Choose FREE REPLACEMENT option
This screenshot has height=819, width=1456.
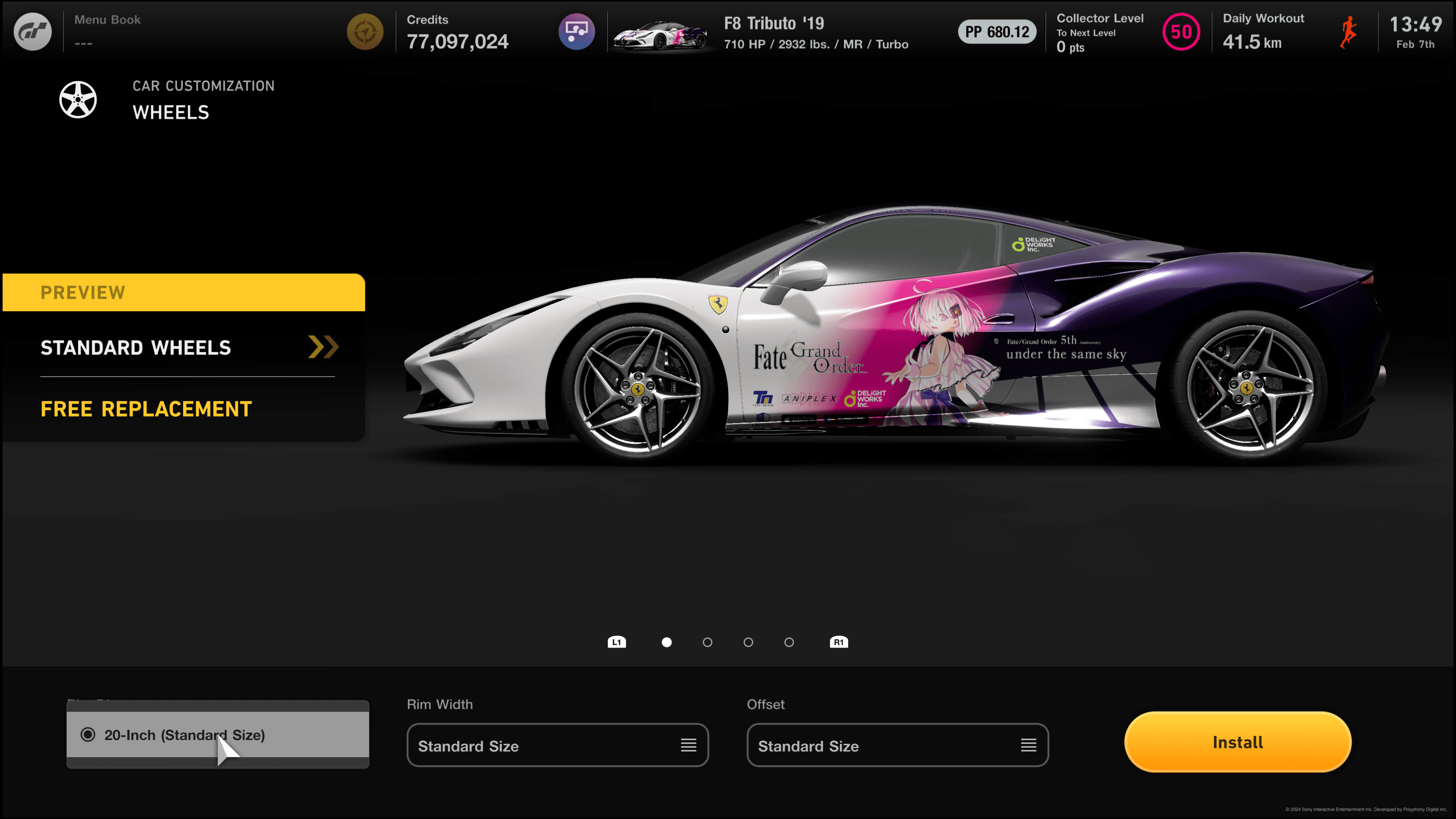coord(146,409)
